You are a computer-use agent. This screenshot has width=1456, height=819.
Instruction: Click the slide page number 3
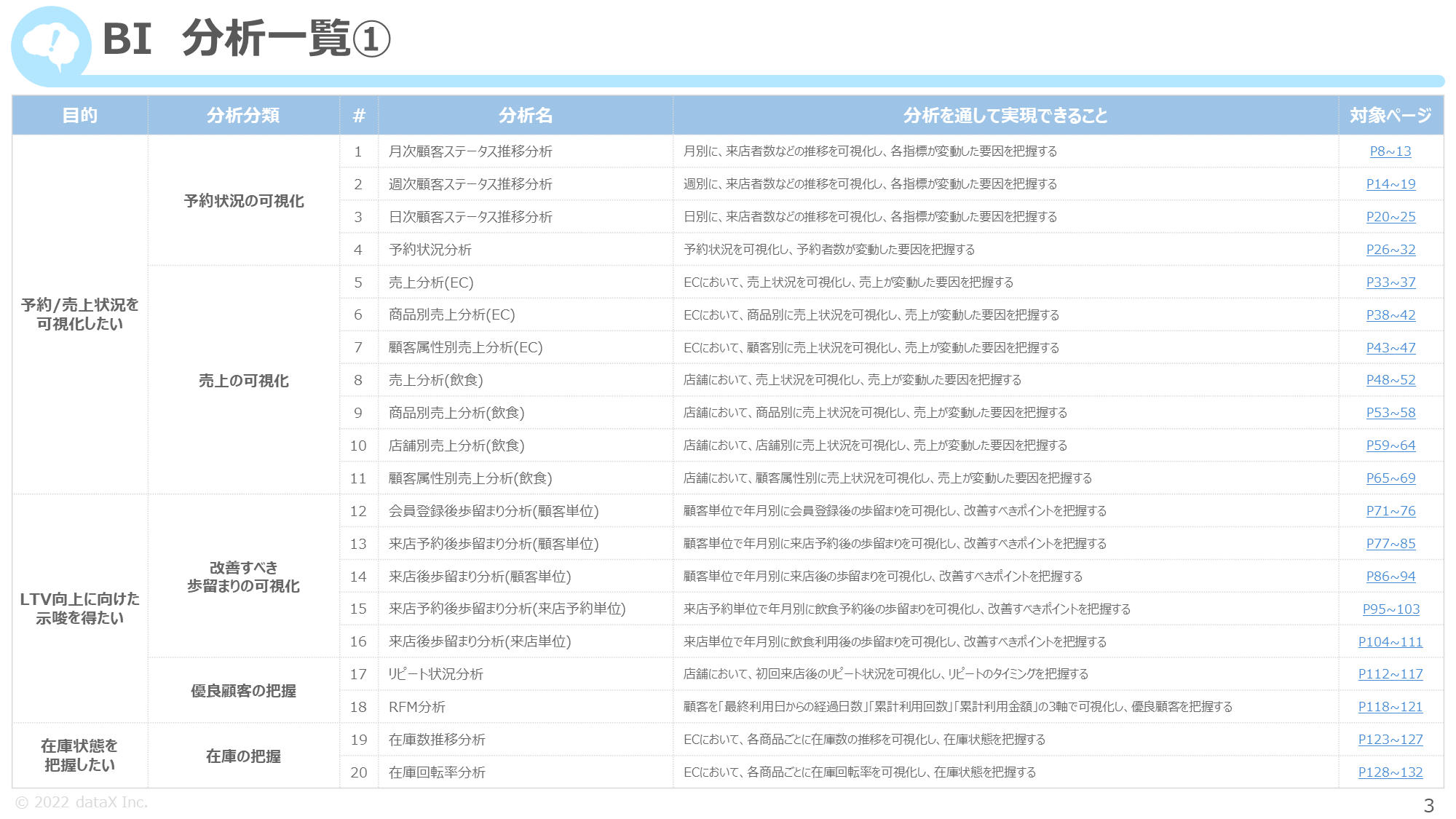coord(1428,805)
